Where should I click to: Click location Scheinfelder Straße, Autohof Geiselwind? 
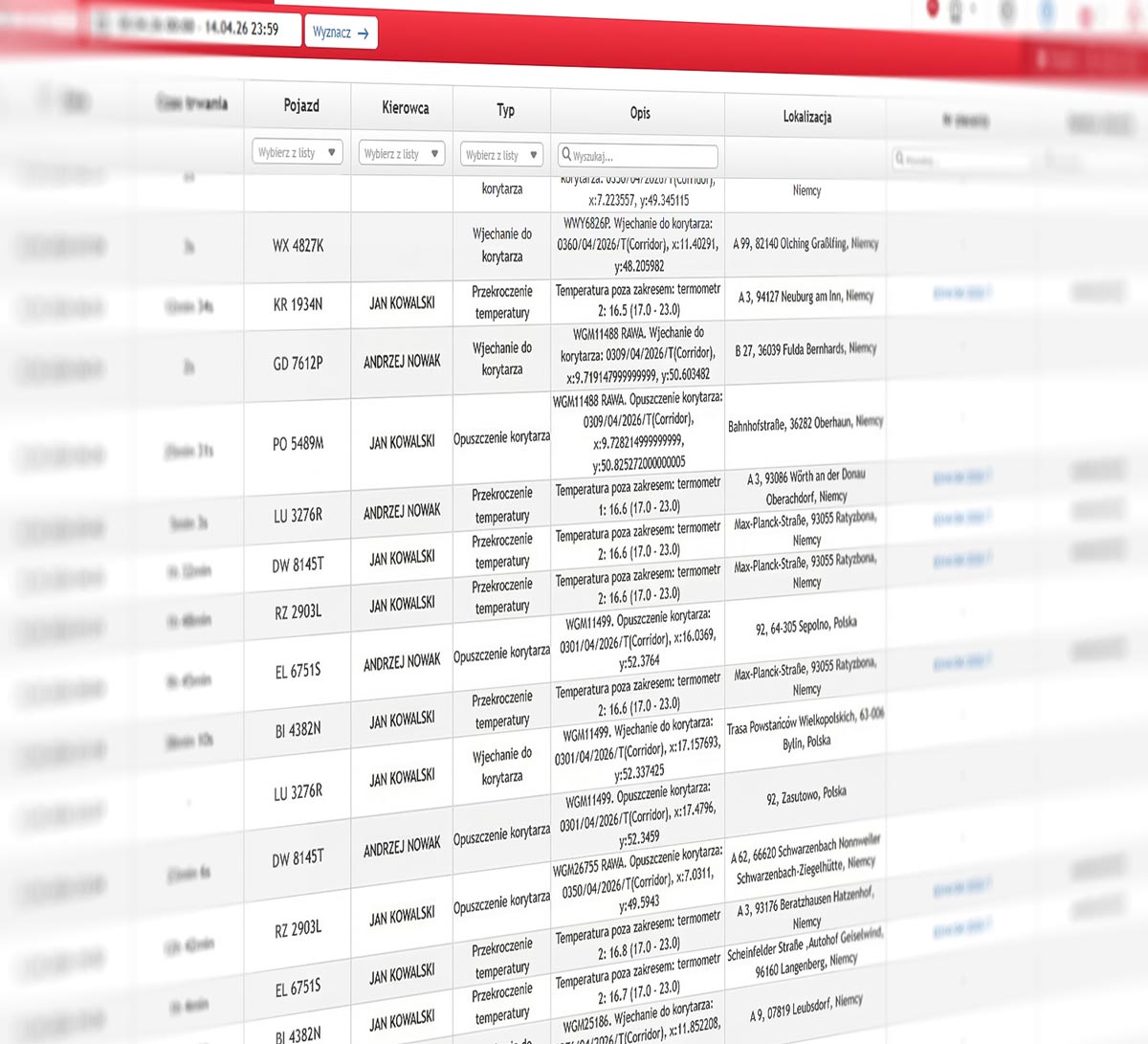pos(806,952)
